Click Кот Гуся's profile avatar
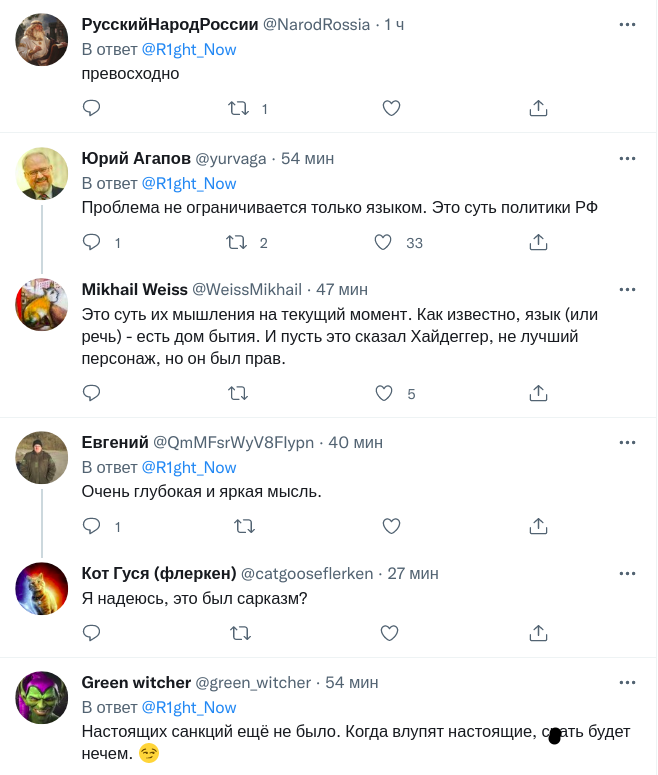 [x=42, y=592]
